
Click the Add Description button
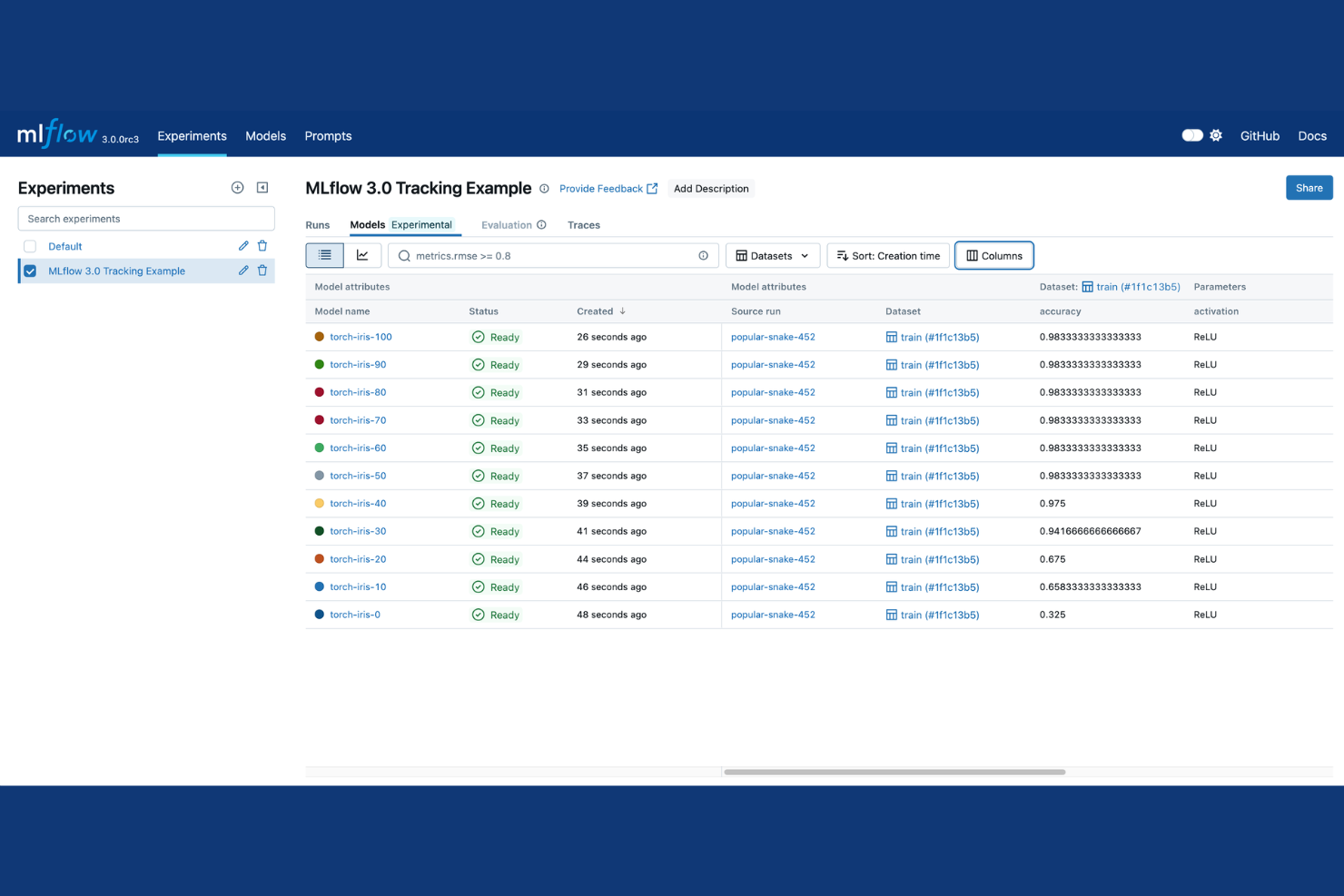711,189
